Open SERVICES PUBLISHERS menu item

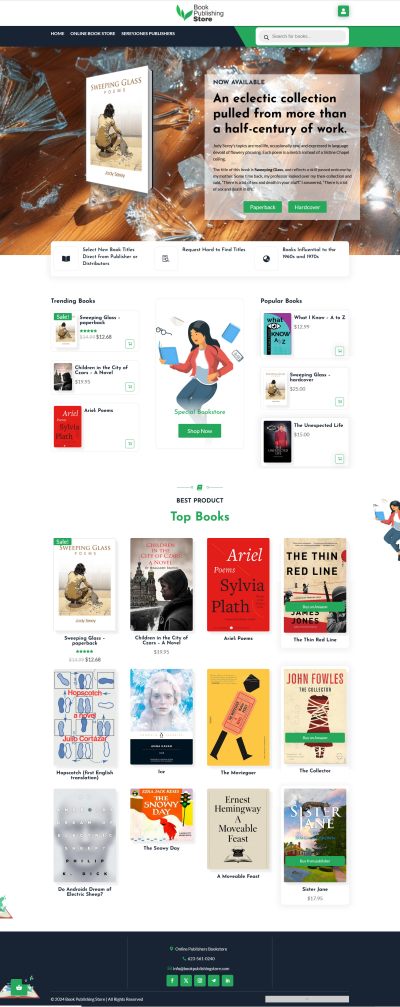(148, 33)
